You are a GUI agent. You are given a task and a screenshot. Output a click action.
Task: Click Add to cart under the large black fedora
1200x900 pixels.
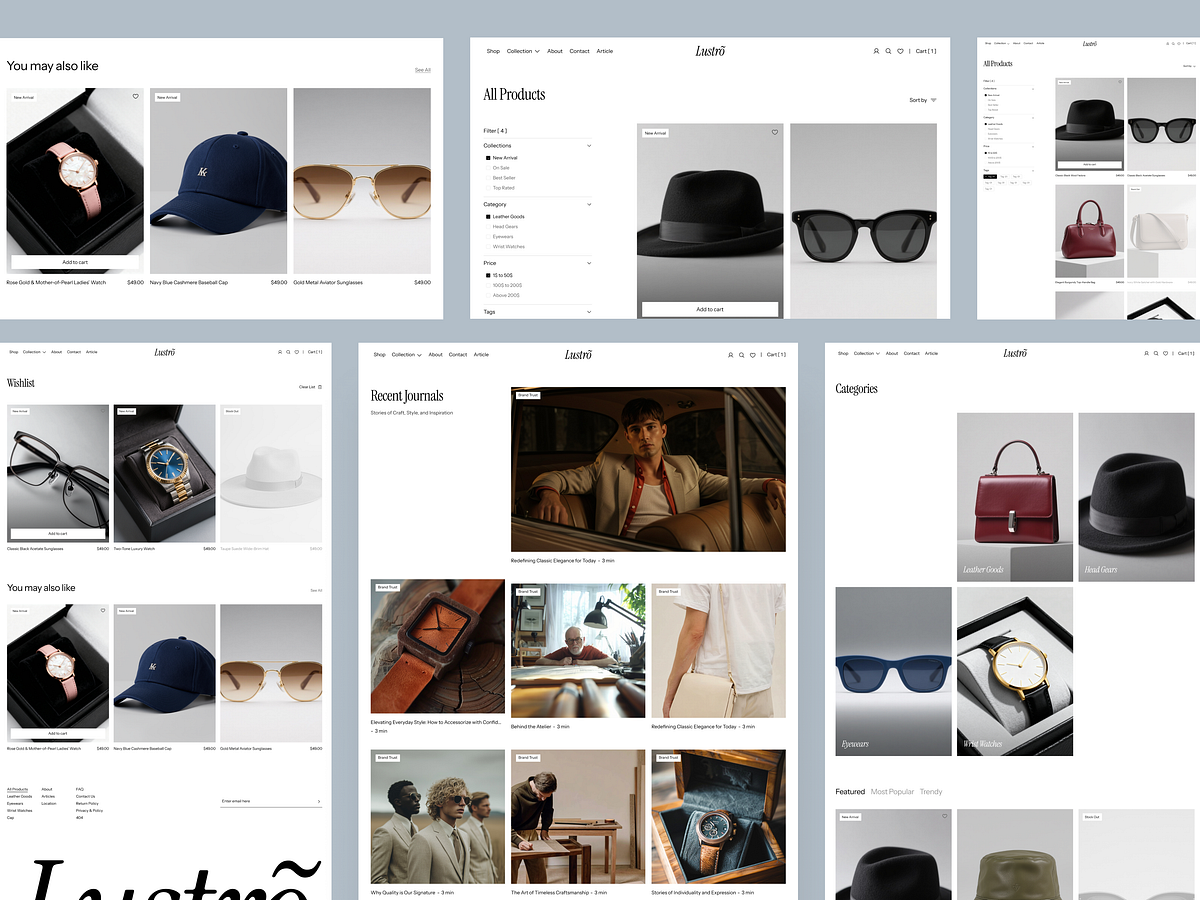pos(710,309)
